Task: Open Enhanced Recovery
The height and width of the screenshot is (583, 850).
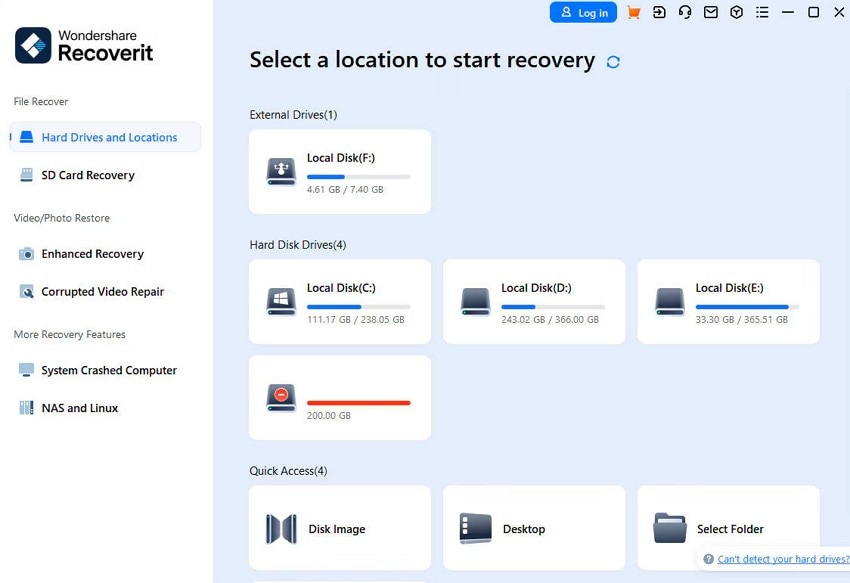Action: pos(93,254)
